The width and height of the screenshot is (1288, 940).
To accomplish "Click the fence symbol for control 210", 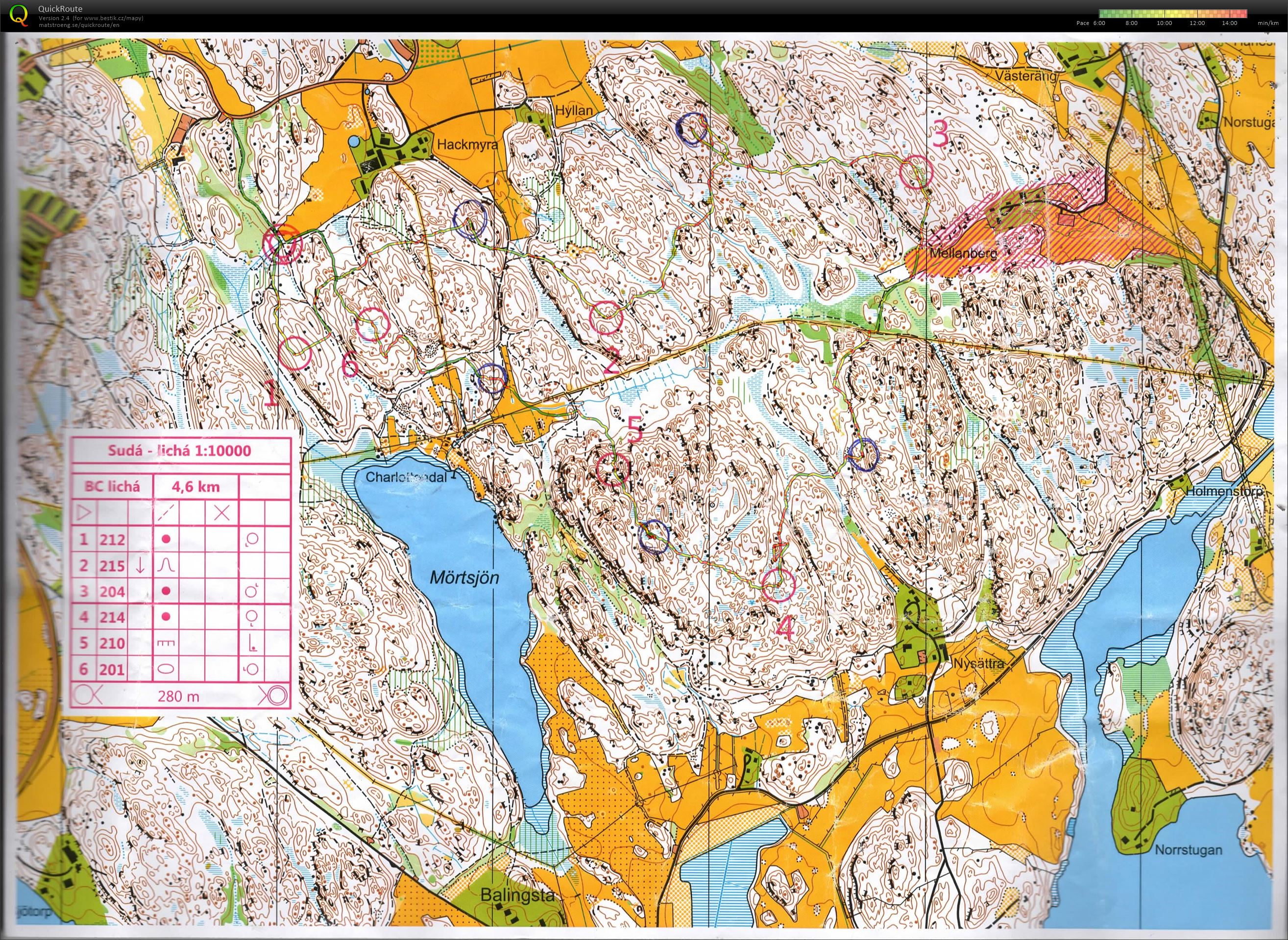I will 166,643.
